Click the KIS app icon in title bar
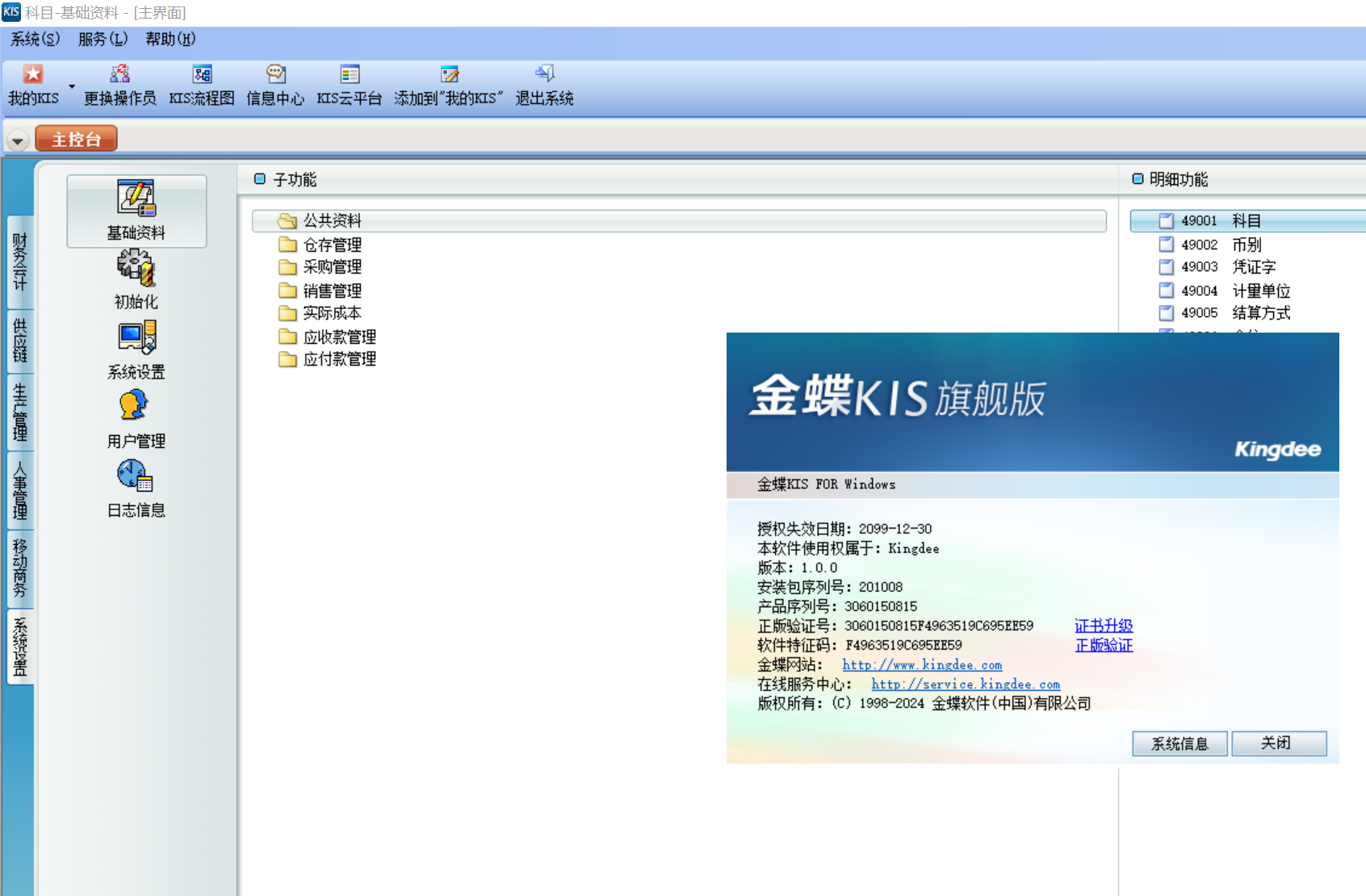1366x896 pixels. point(11,12)
